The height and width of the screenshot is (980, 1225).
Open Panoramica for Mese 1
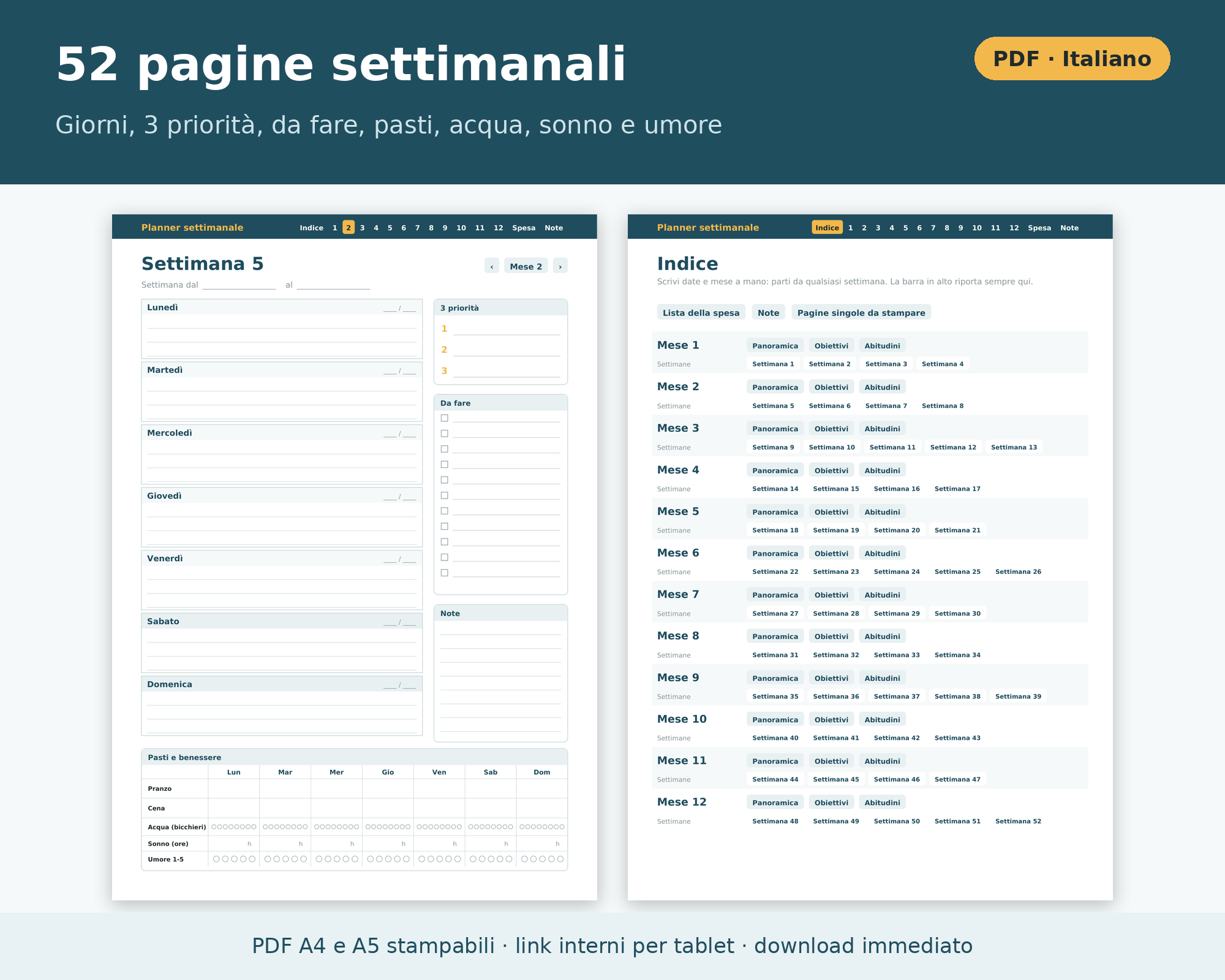coord(775,345)
